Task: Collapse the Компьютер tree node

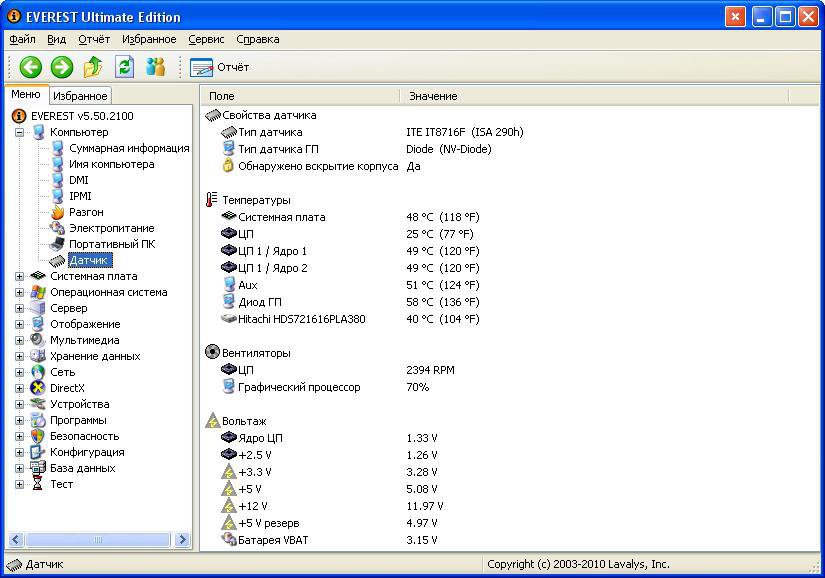Action: coord(20,132)
